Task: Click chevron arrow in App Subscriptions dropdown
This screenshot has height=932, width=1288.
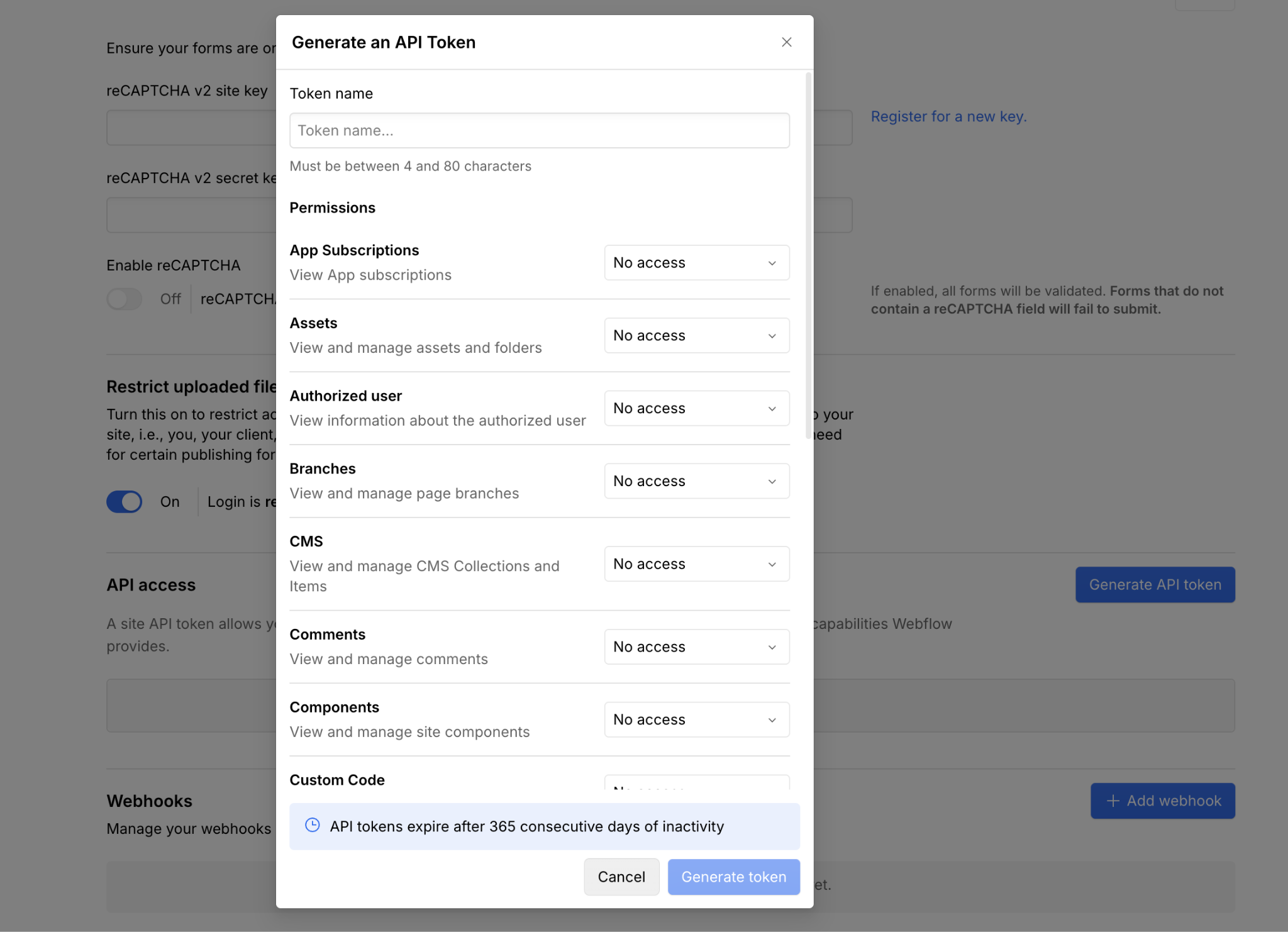Action: 772,263
